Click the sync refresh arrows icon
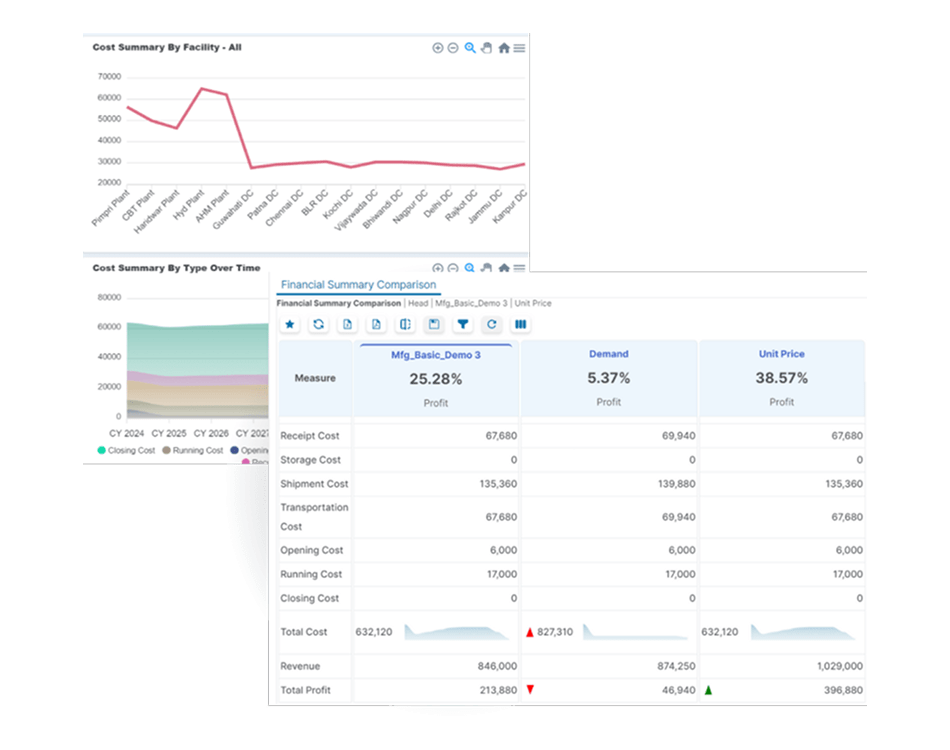Image resolution: width=950 pixels, height=750 pixels. click(319, 324)
